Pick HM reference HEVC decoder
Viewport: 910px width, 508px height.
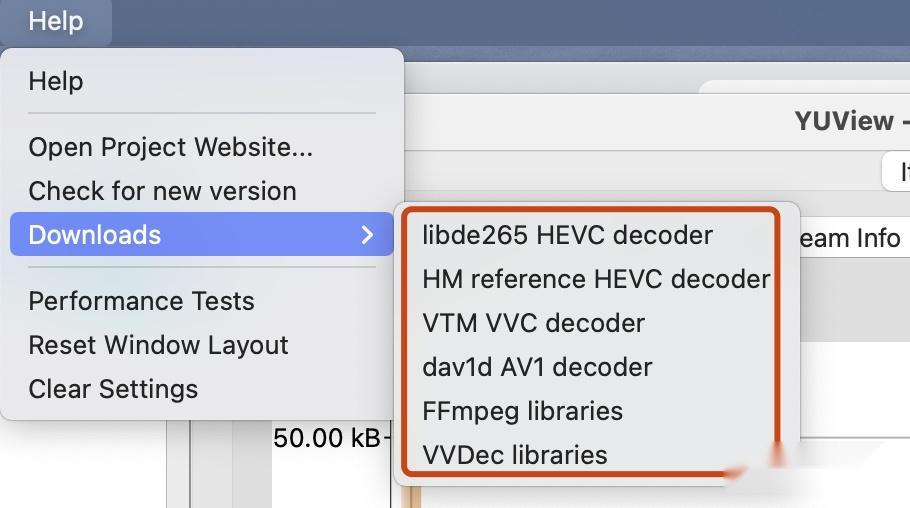point(596,279)
